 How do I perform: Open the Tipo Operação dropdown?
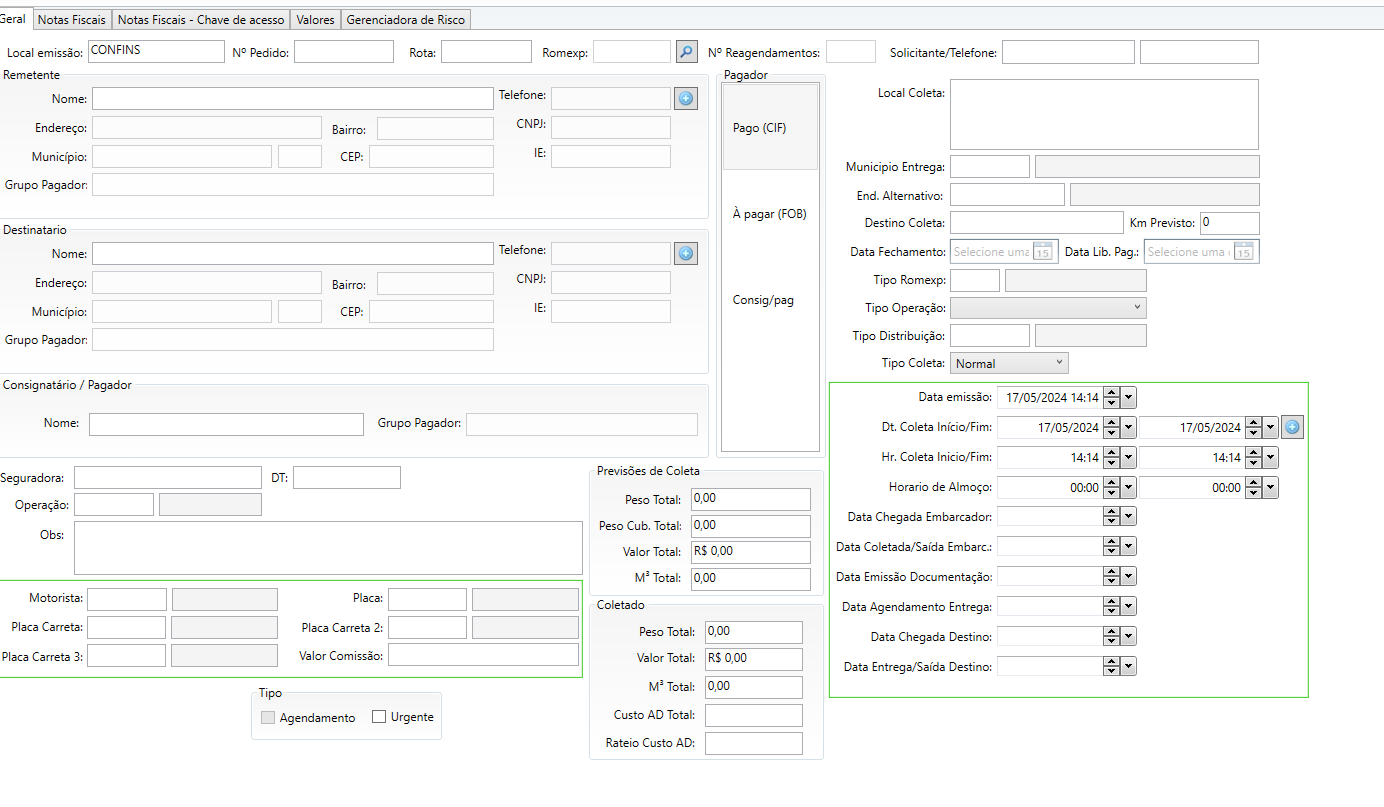tap(1048, 307)
